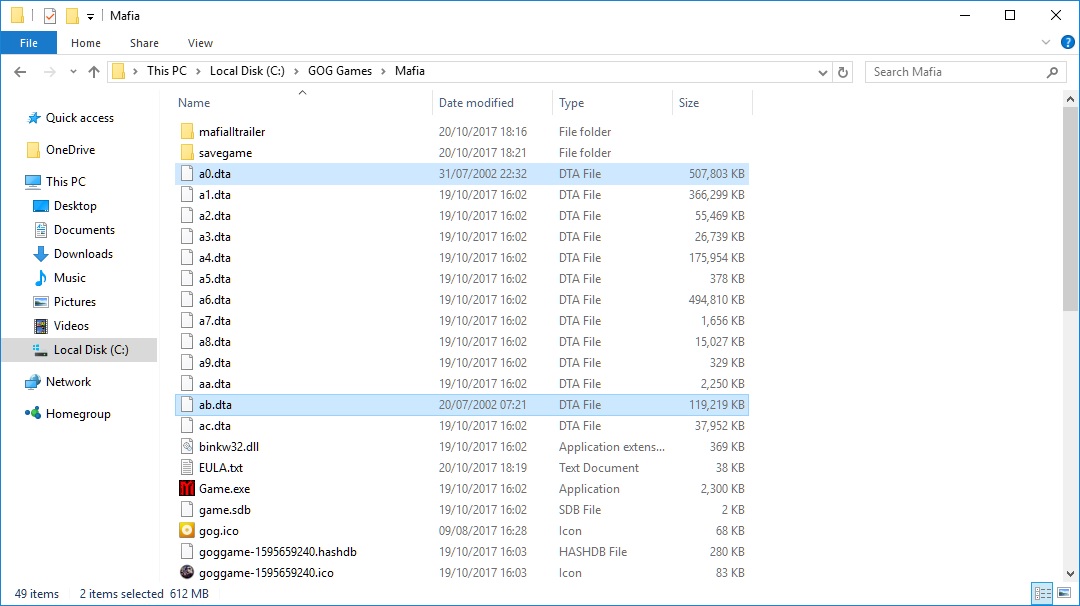Image resolution: width=1080 pixels, height=606 pixels.
Task: Select the aa.dta file
Action: [x=461, y=384]
